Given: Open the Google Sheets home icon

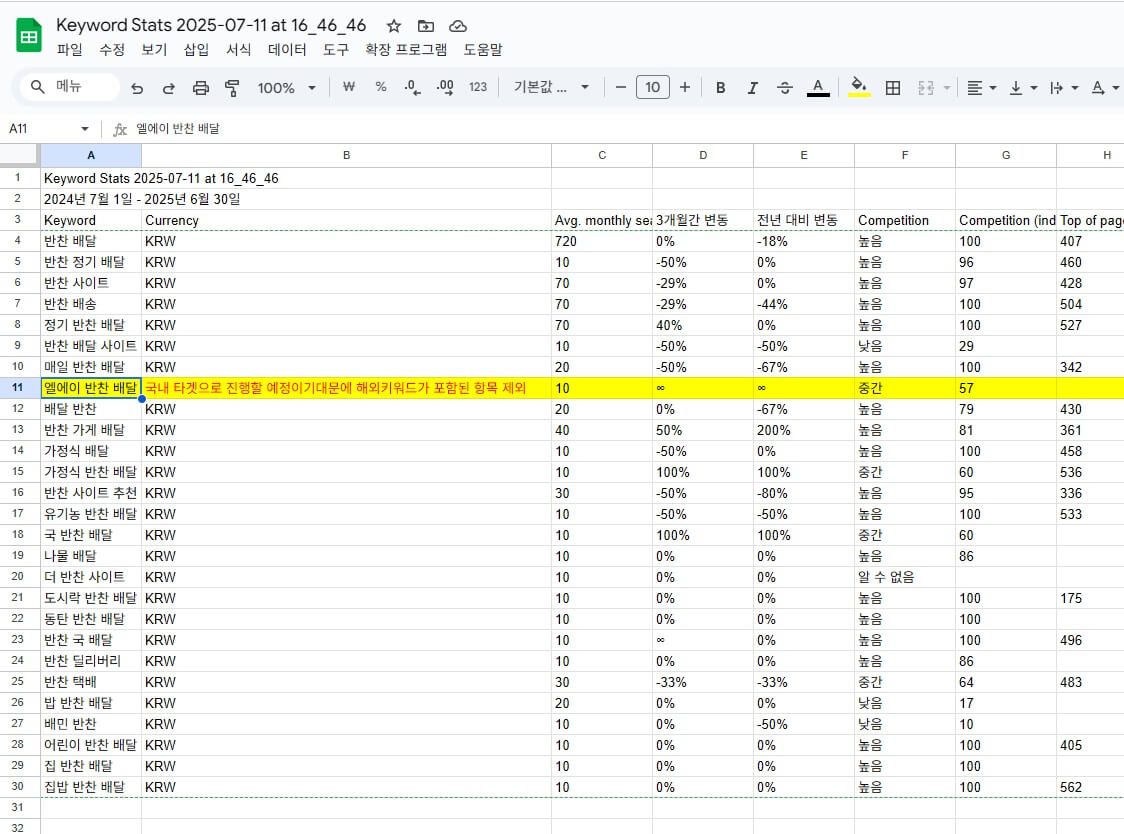Looking at the screenshot, I should (x=29, y=37).
